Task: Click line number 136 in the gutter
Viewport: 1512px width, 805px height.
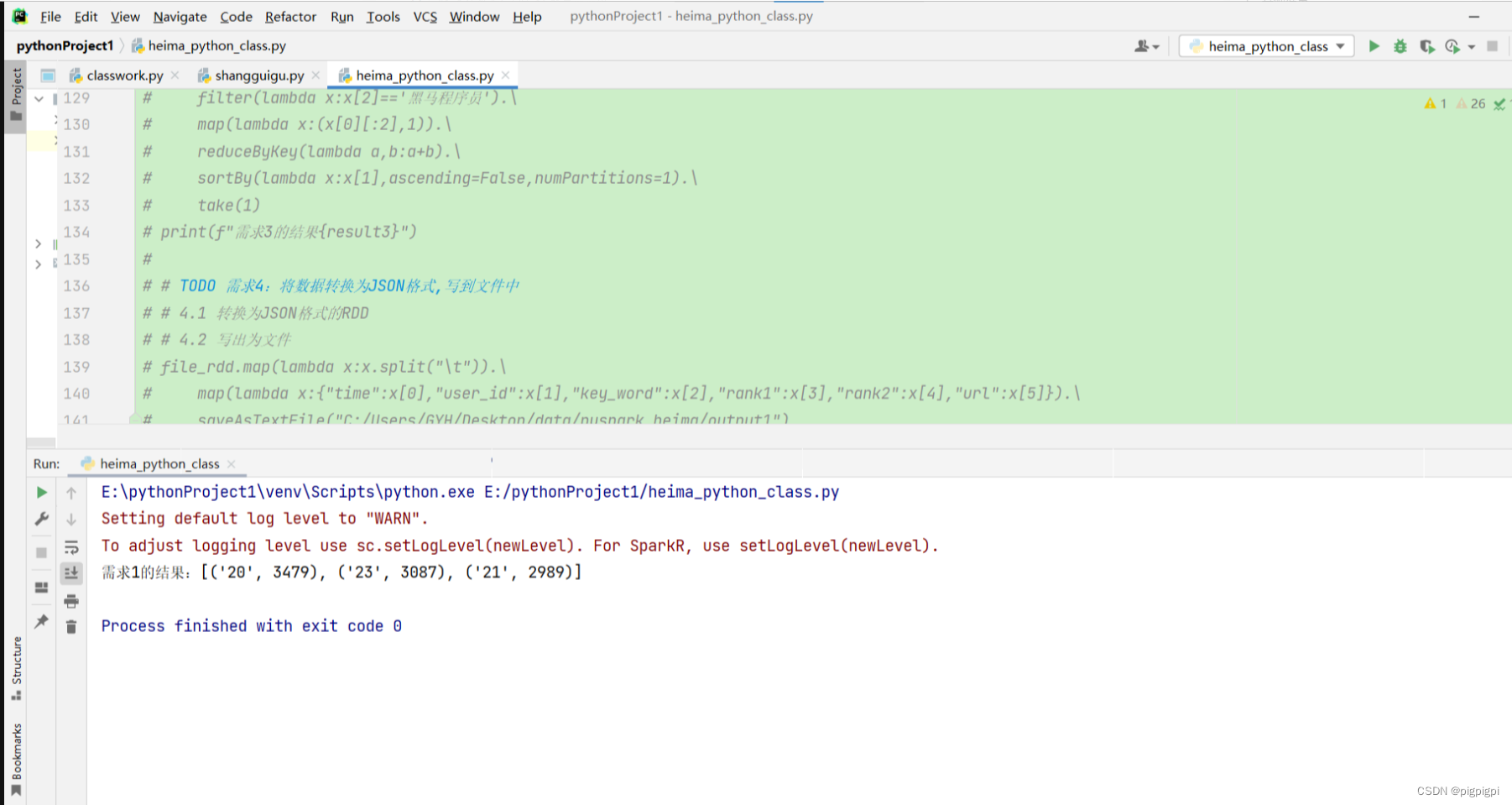Action: (x=76, y=286)
